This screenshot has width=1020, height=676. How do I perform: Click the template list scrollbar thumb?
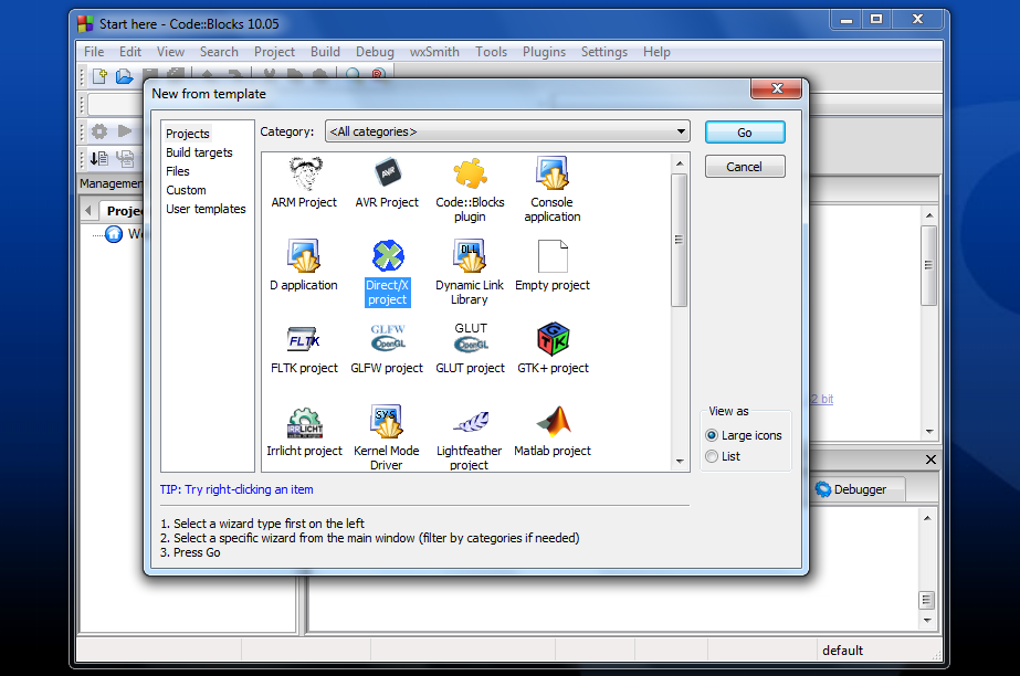pos(679,239)
